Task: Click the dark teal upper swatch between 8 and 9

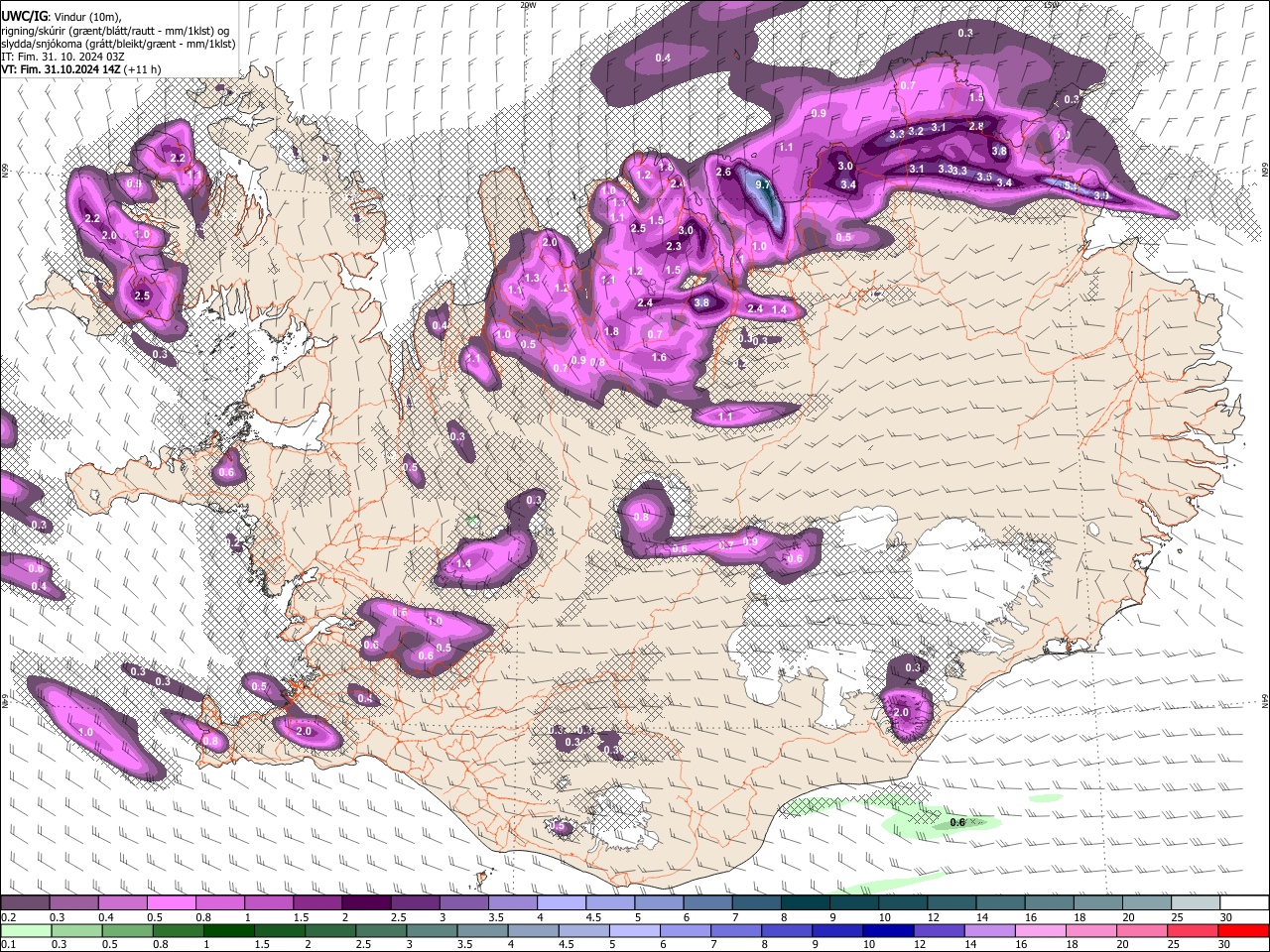Action: (804, 903)
